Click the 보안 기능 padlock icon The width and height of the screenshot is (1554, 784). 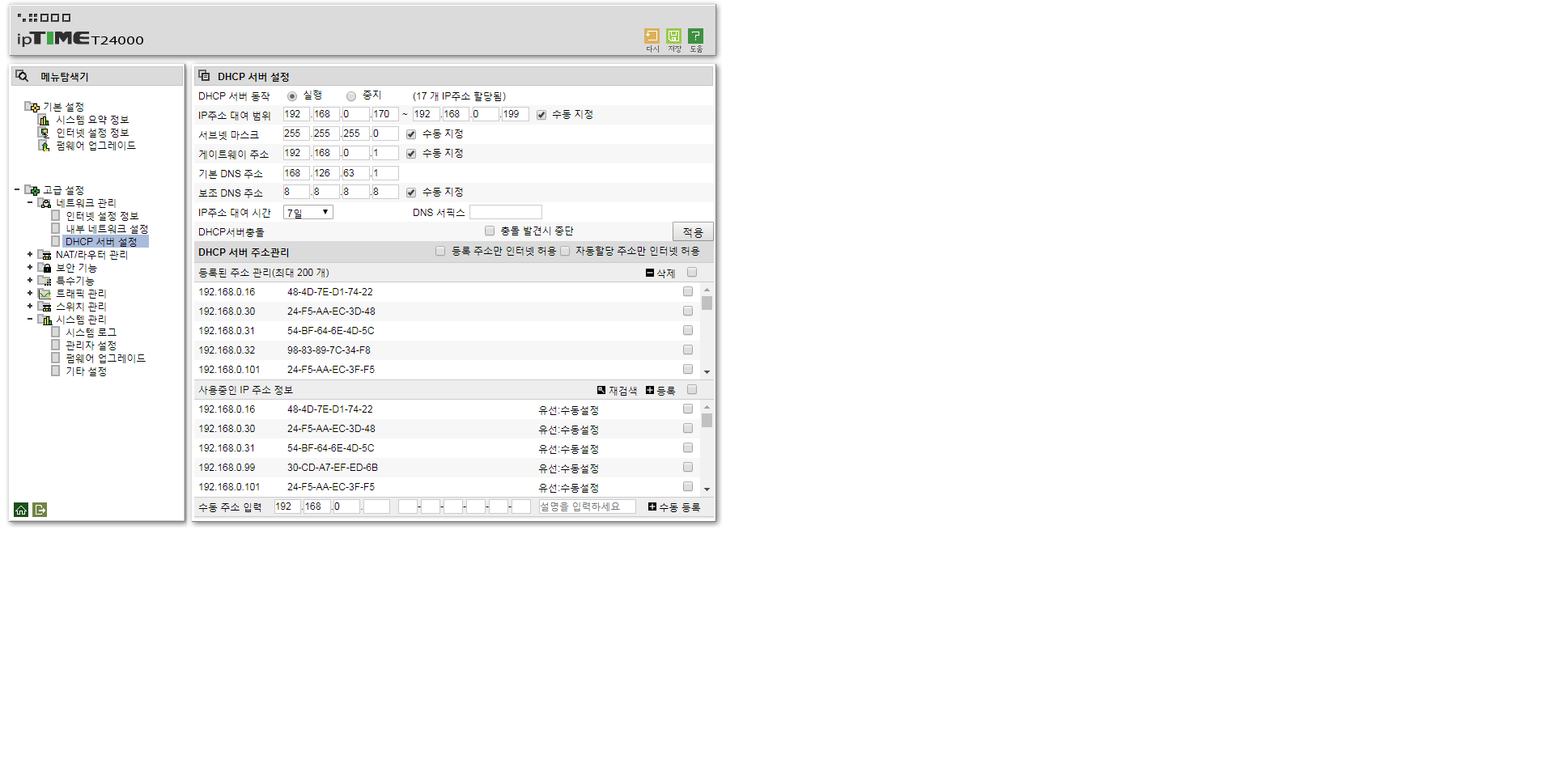click(x=45, y=268)
